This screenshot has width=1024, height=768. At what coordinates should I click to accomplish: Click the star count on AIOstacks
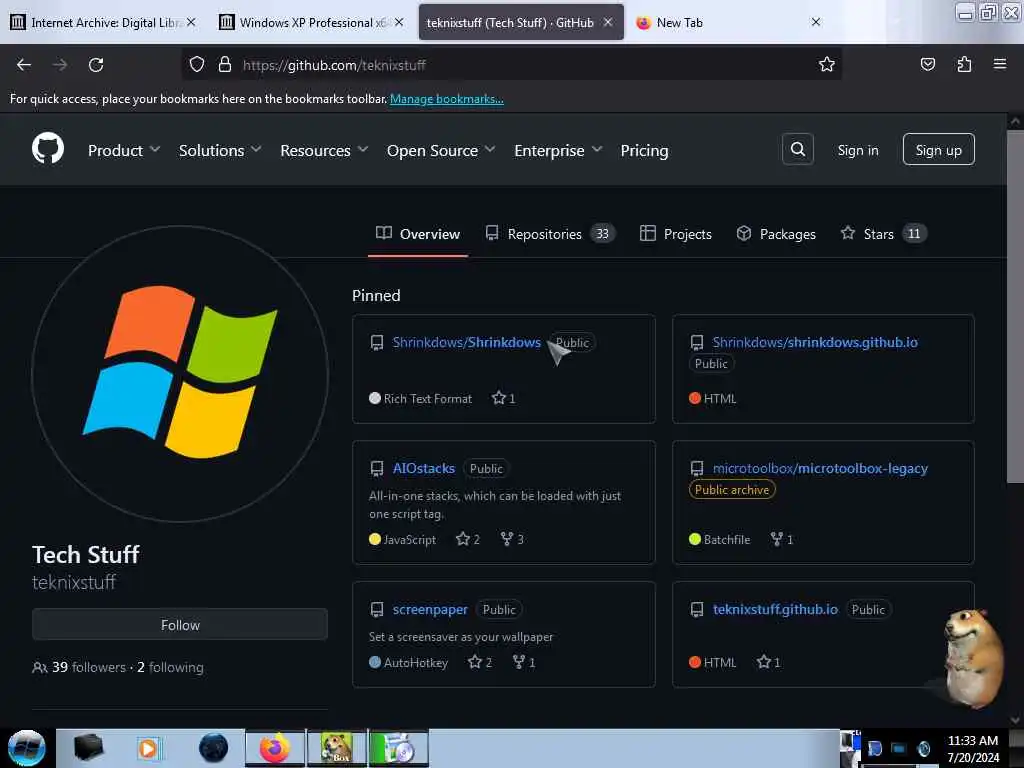coord(468,539)
